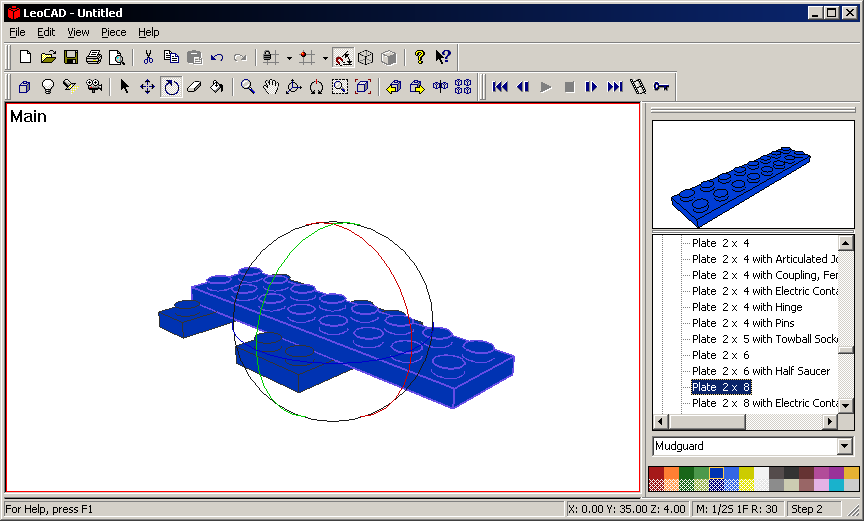Select Plate 2 x 6 in list
864x521 pixels.
coord(720,355)
